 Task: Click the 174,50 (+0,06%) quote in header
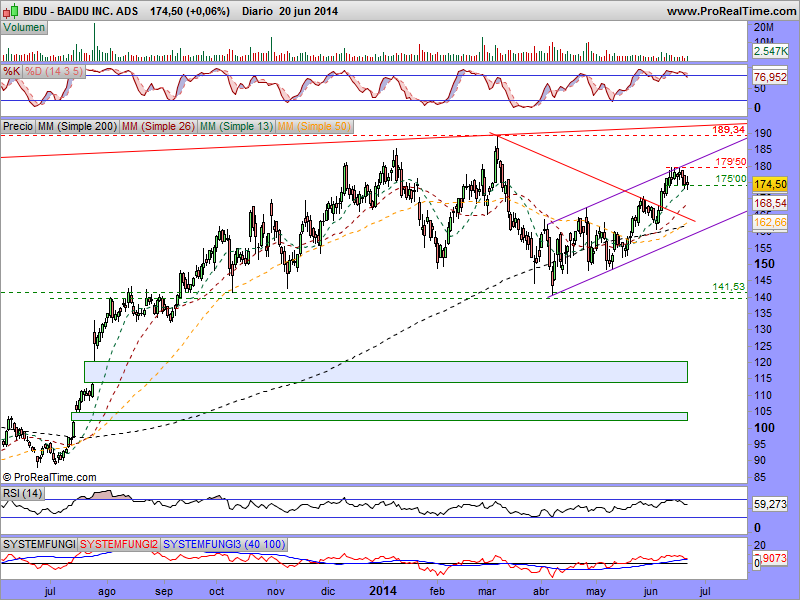click(190, 11)
